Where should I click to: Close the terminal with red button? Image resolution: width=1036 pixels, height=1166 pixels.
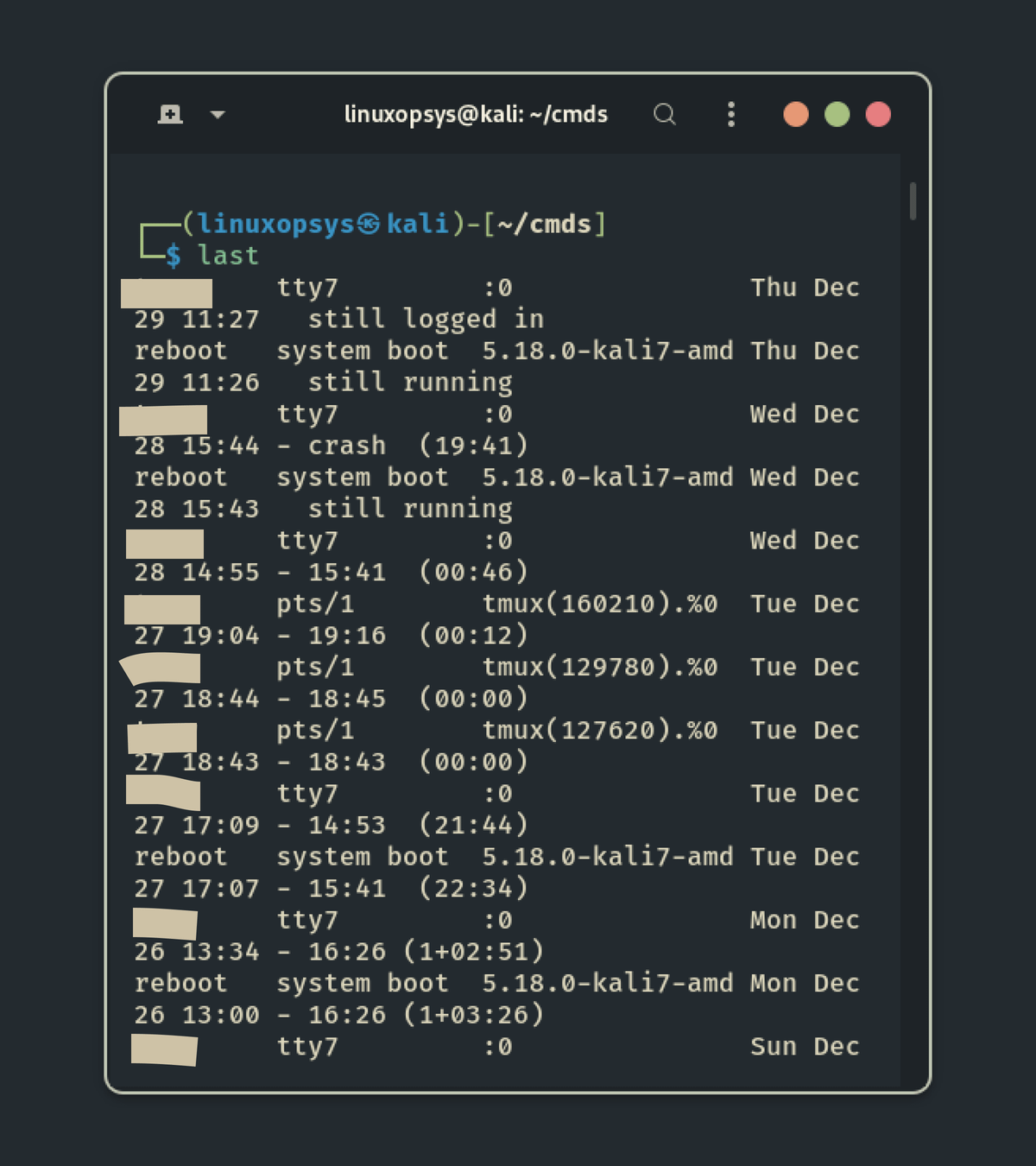(878, 114)
